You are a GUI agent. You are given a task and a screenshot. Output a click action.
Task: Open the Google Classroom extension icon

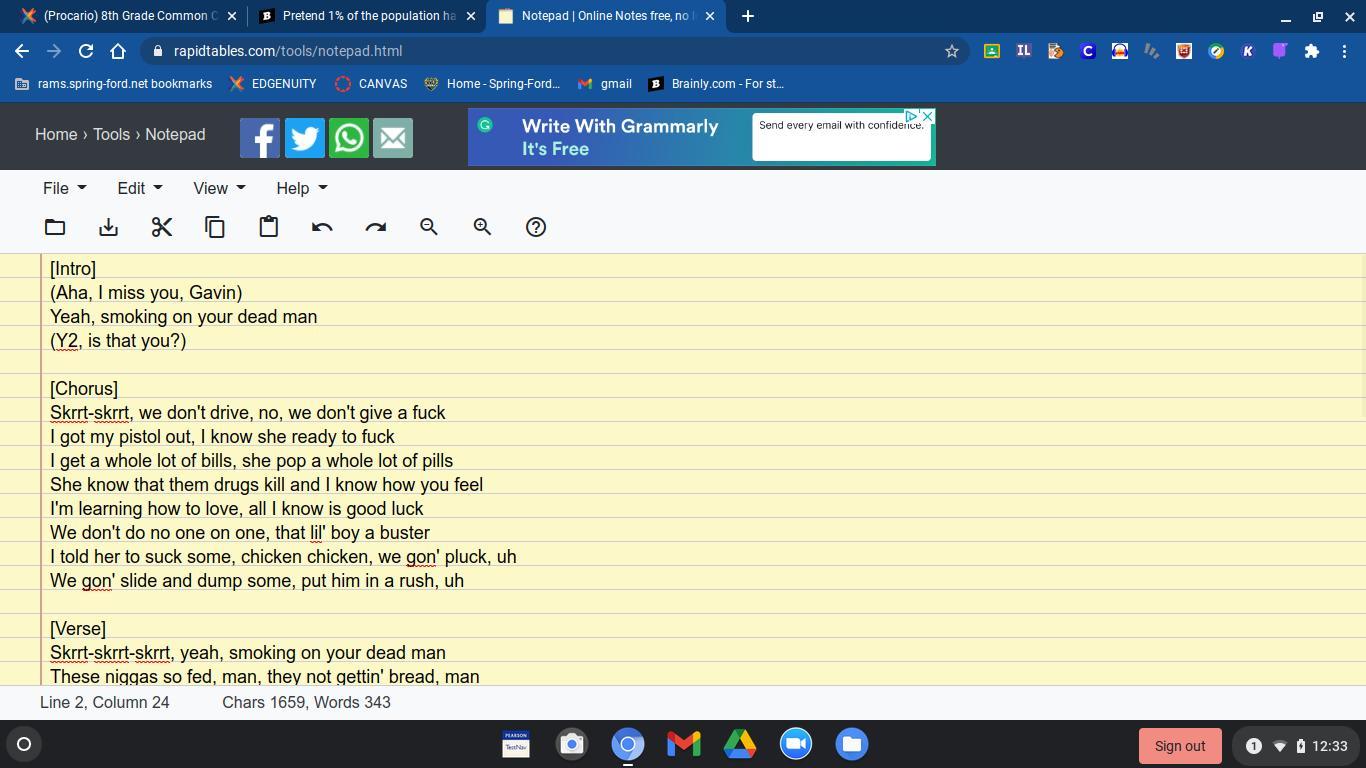tap(992, 51)
